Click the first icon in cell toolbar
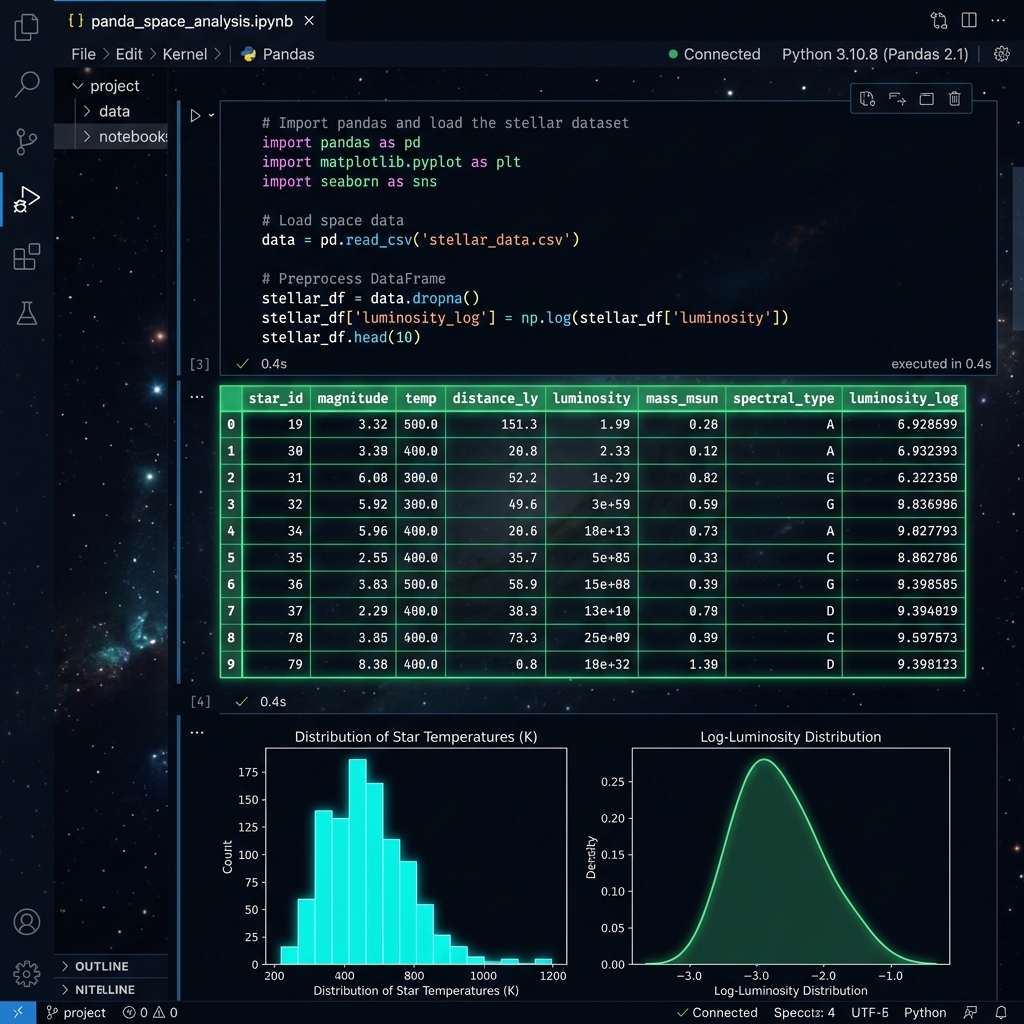This screenshot has height=1024, width=1024. (867, 99)
